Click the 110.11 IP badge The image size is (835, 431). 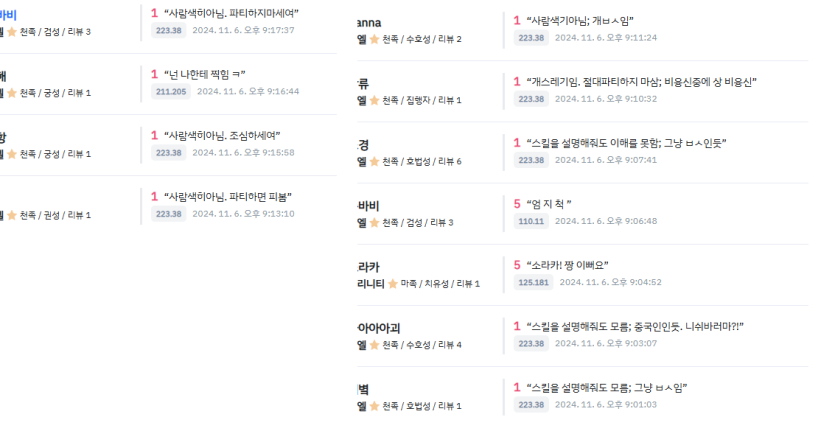tap(531, 221)
